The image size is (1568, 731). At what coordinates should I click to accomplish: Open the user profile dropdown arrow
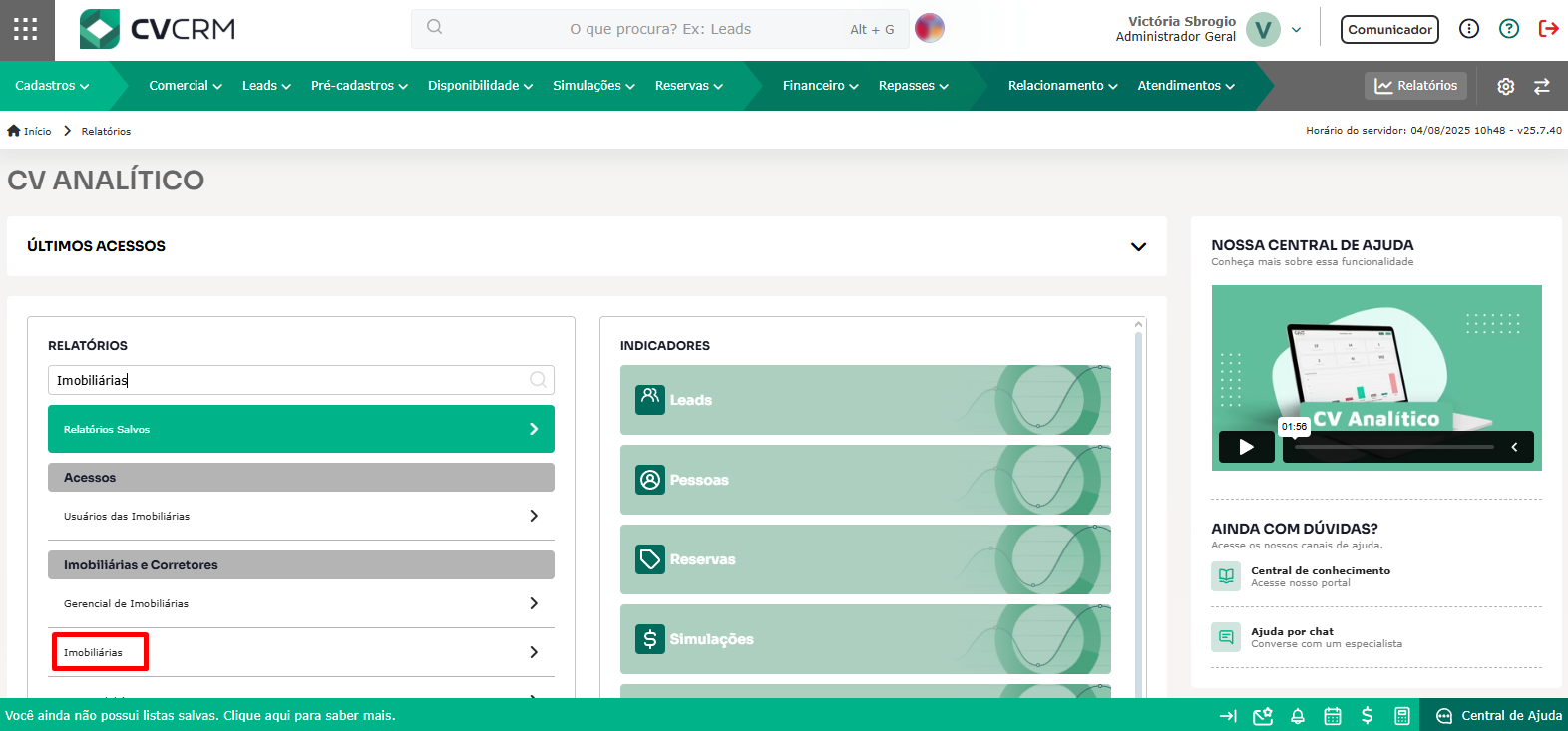pos(1296,30)
